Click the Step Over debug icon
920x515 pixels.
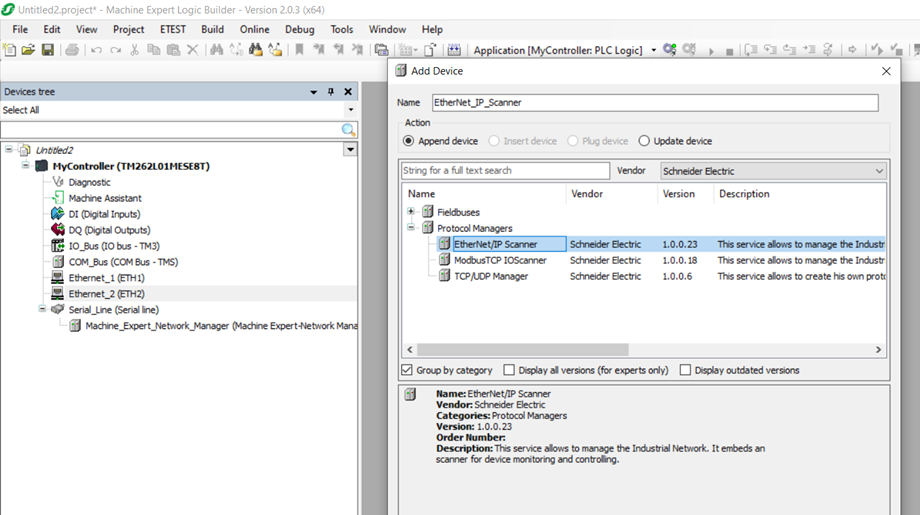click(x=750, y=50)
